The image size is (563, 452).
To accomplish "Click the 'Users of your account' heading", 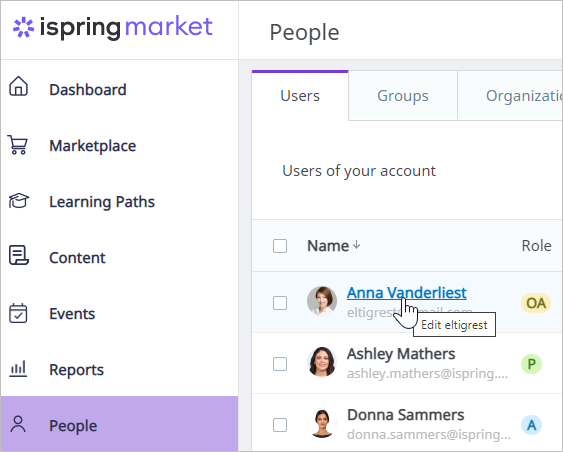I will click(359, 171).
